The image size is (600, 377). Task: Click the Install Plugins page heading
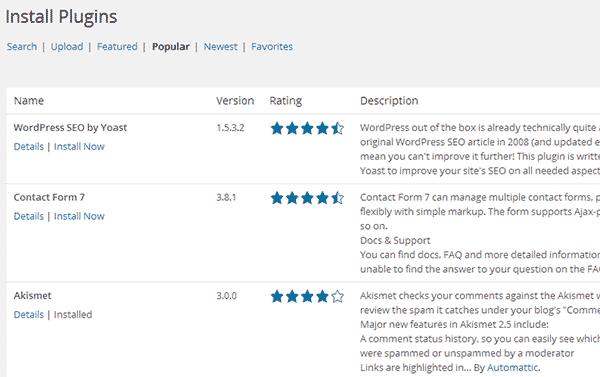(x=61, y=17)
